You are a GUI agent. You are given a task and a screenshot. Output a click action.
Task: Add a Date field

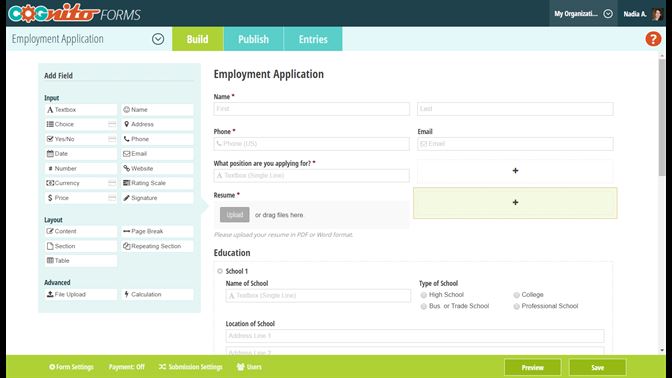[x=81, y=154]
